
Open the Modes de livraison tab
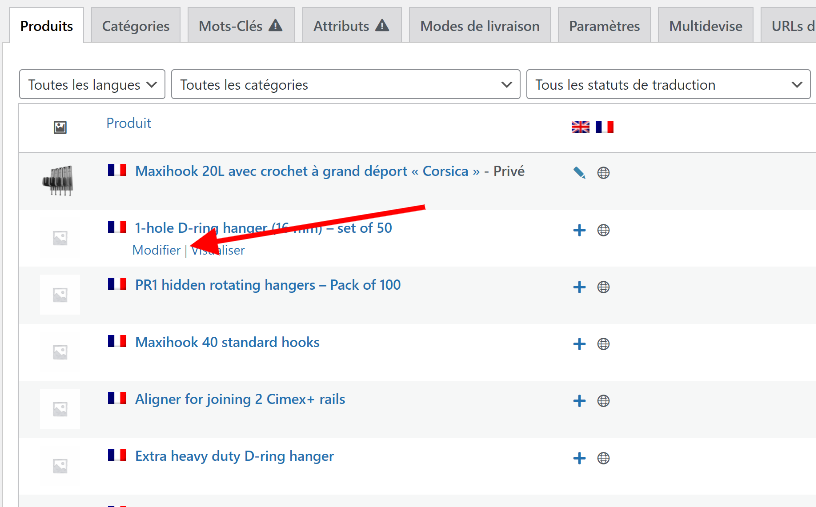click(x=480, y=26)
